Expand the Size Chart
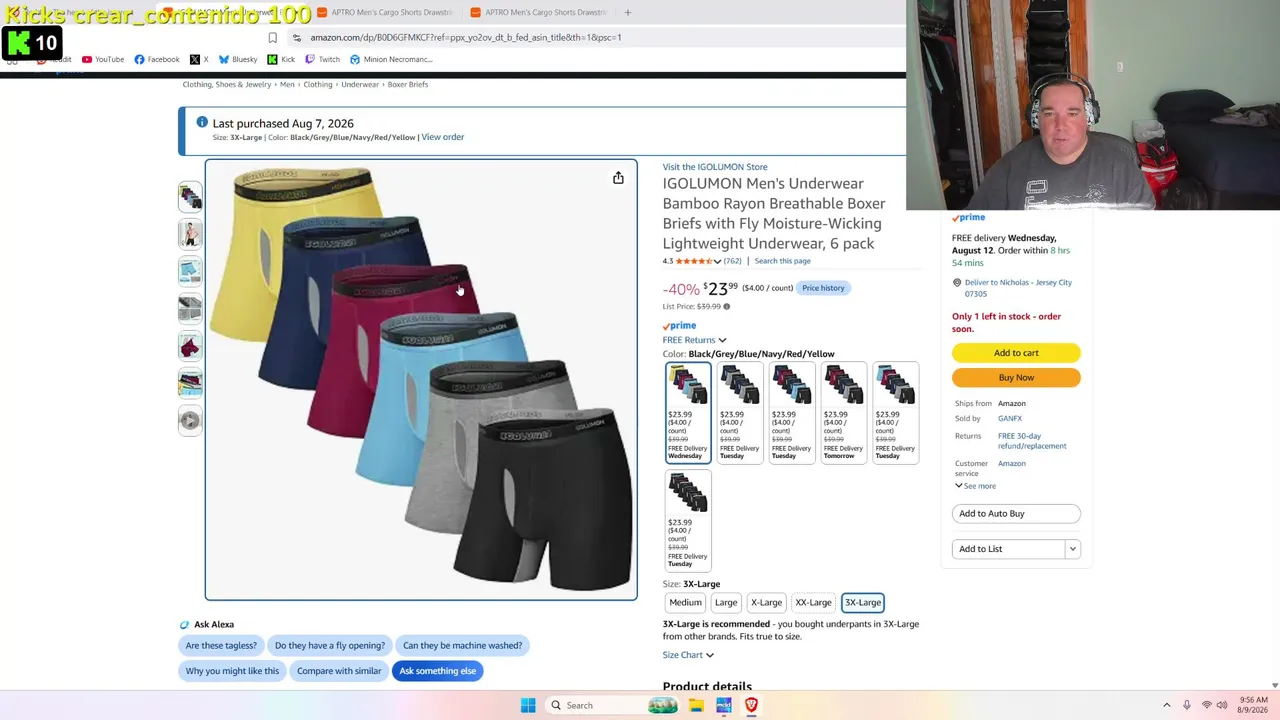 [x=688, y=655]
